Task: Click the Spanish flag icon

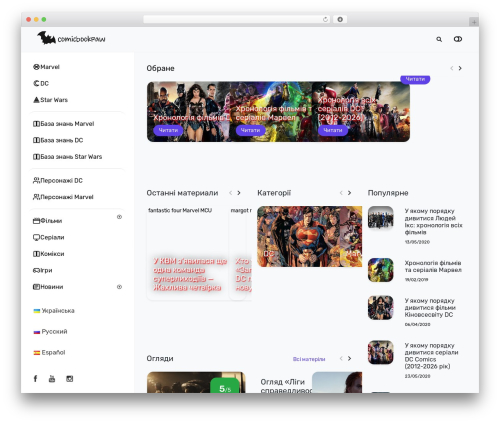Action: coord(37,353)
